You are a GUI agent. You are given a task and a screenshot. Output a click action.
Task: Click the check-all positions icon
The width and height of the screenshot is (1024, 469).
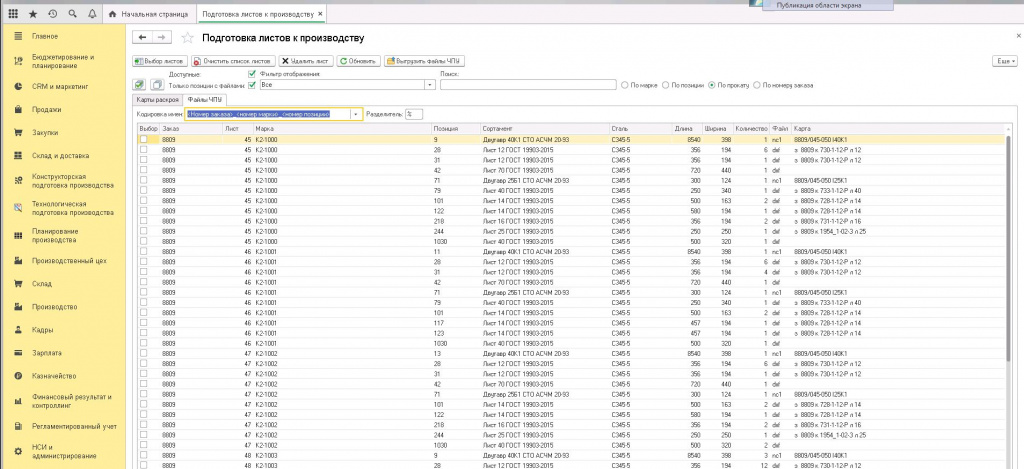coord(139,85)
